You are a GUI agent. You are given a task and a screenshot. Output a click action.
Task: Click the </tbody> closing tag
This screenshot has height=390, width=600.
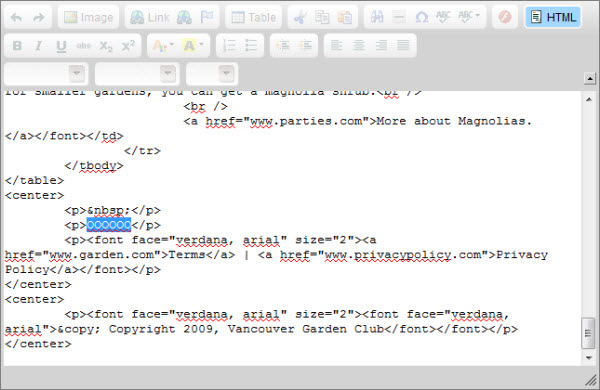click(x=94, y=166)
